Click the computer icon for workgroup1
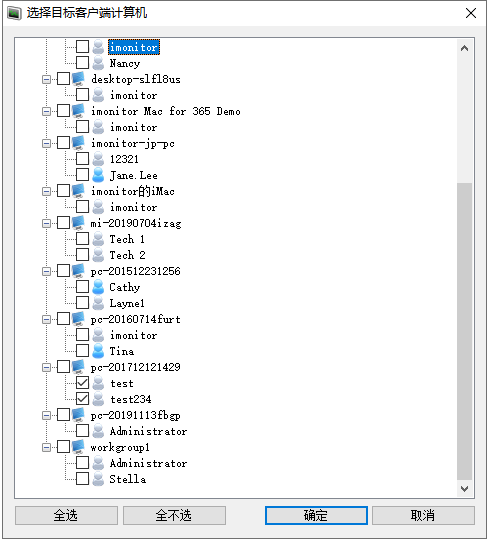 [x=79, y=447]
